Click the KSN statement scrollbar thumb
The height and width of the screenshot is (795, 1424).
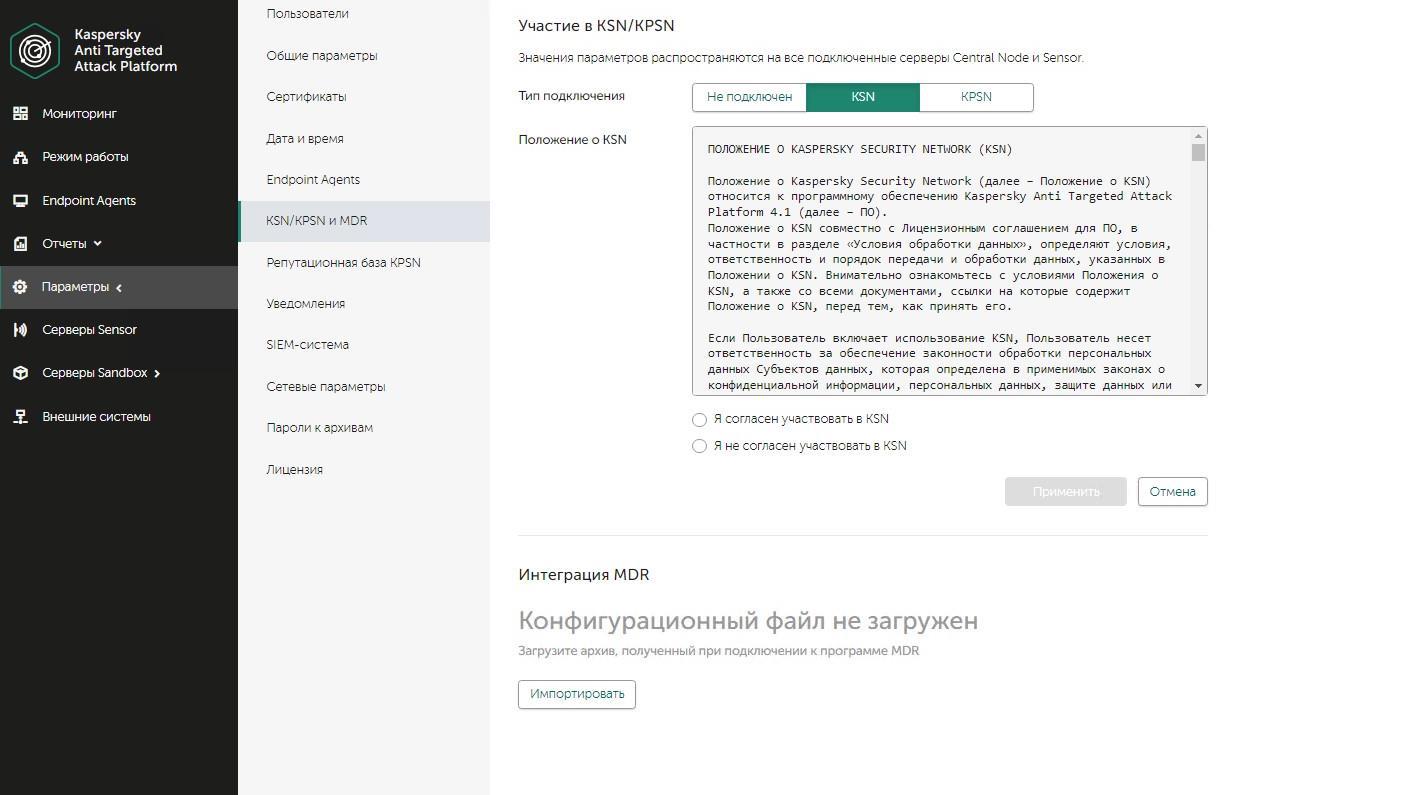coord(1199,152)
